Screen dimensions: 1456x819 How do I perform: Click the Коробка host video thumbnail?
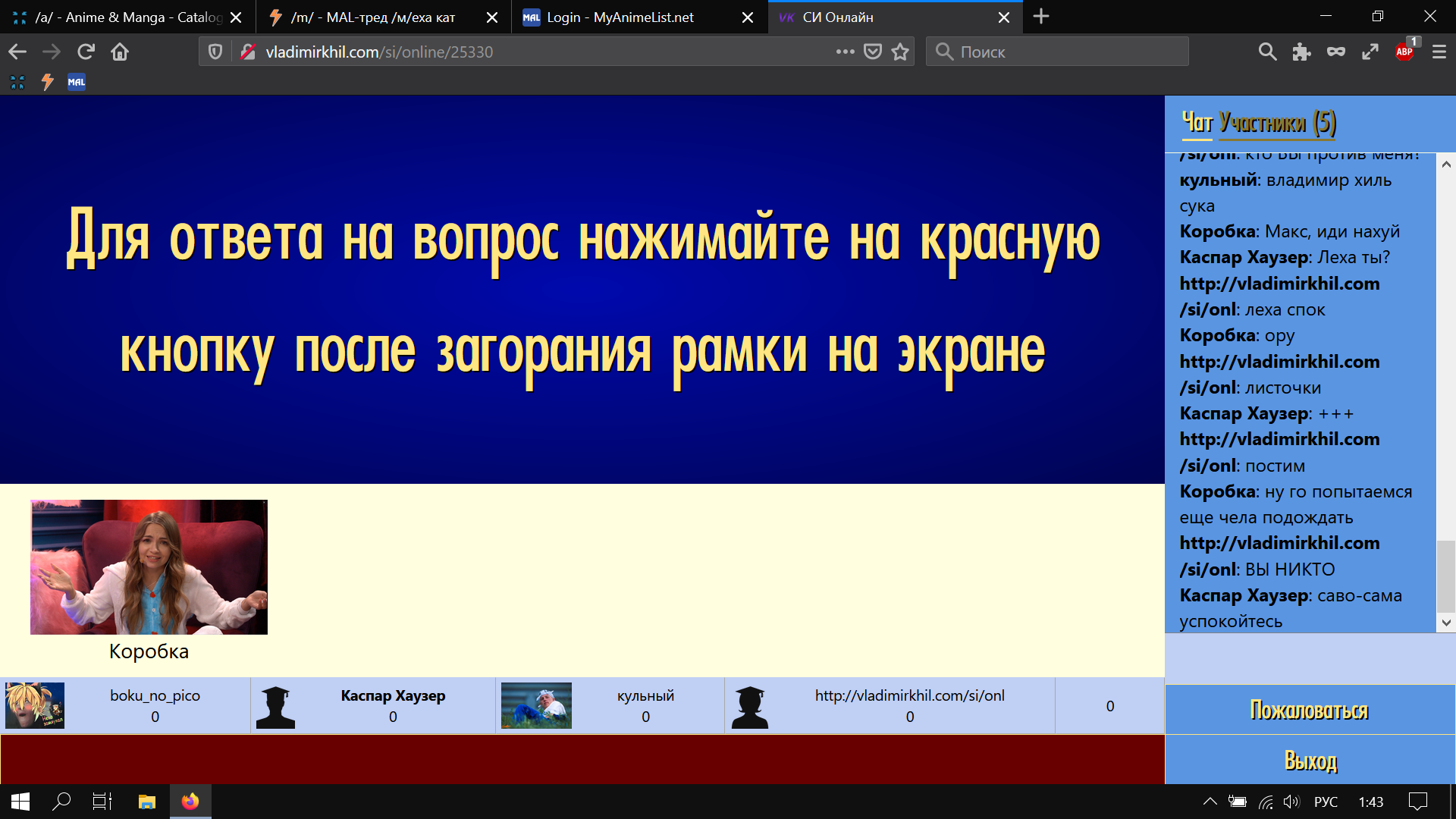point(149,566)
